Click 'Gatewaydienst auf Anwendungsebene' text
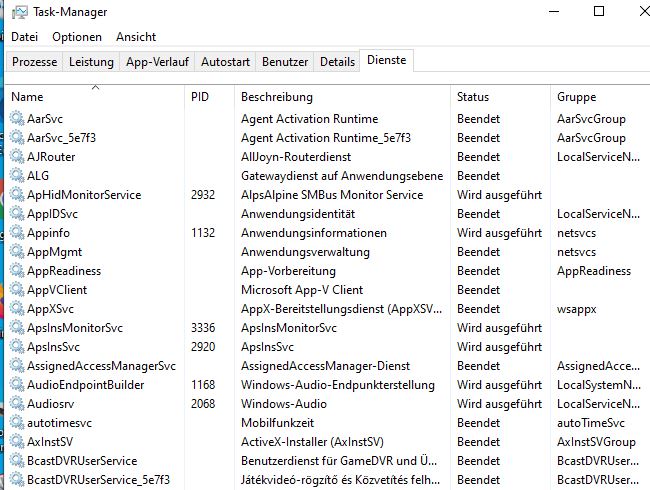650x490 pixels. [x=342, y=176]
